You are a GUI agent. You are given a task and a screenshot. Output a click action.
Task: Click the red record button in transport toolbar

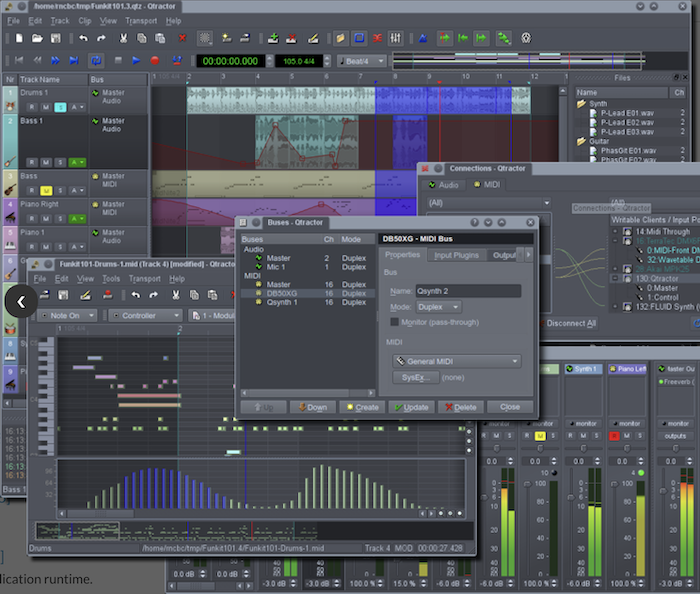click(x=155, y=61)
